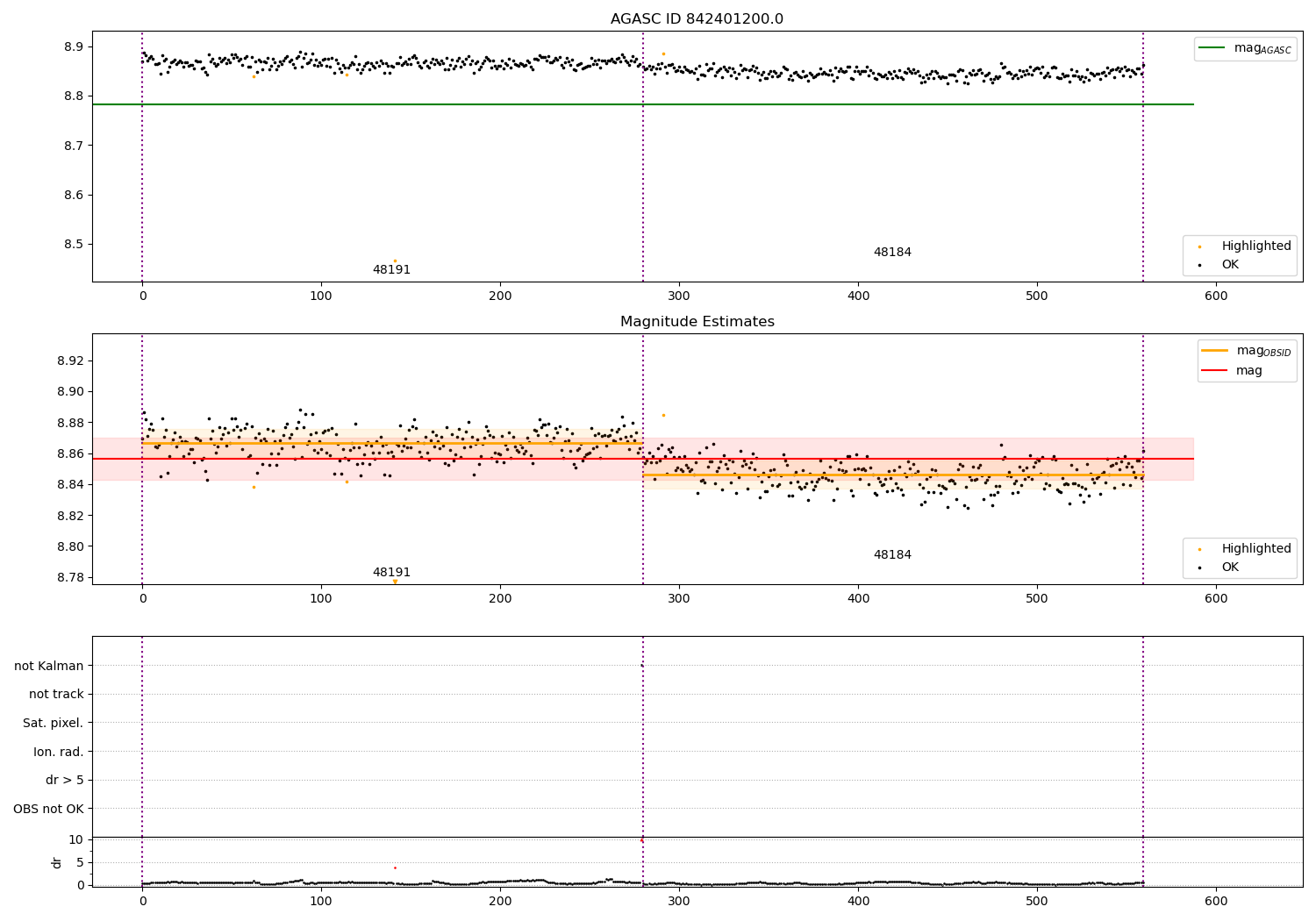
Task: Click the 8.78 y-axis tick in Magnitude Estimates
Action: tap(70, 577)
